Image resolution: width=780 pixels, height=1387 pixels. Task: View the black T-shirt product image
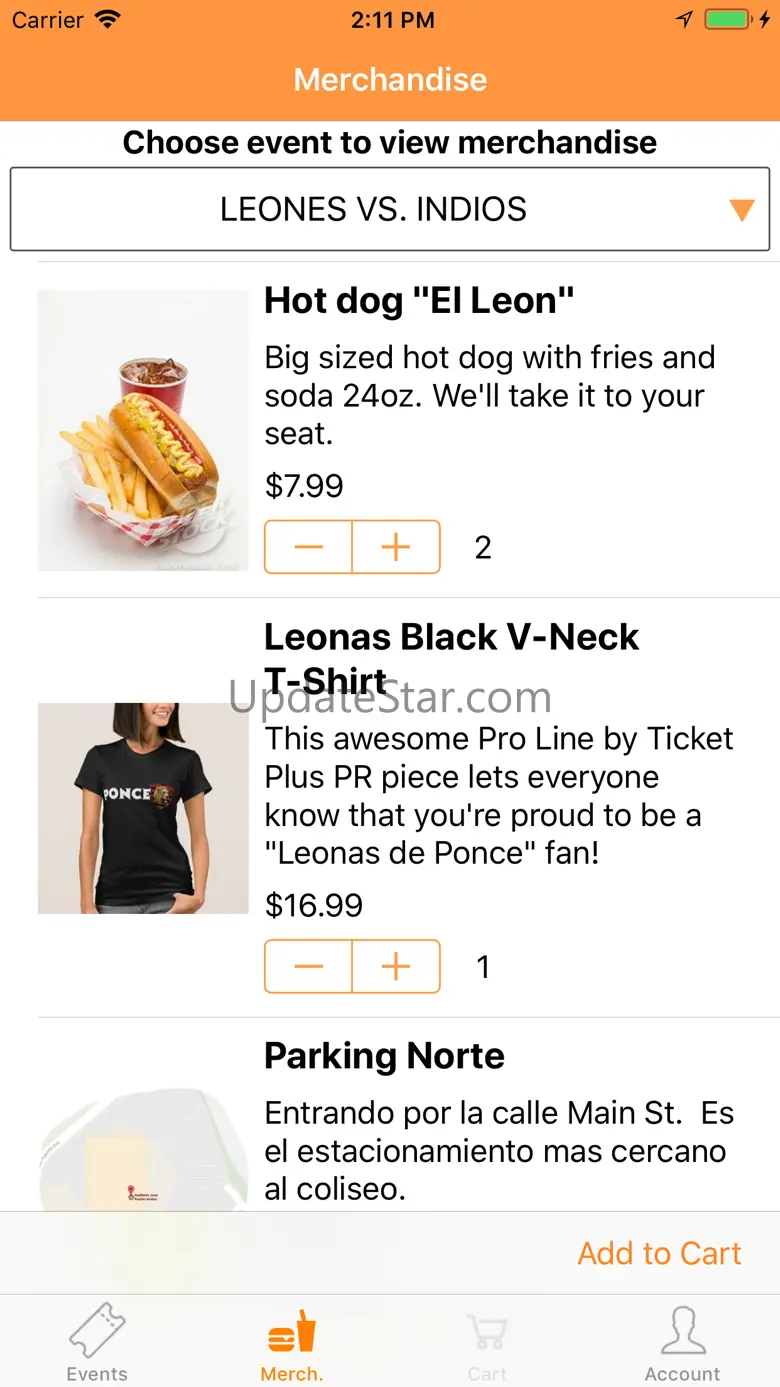(x=143, y=808)
